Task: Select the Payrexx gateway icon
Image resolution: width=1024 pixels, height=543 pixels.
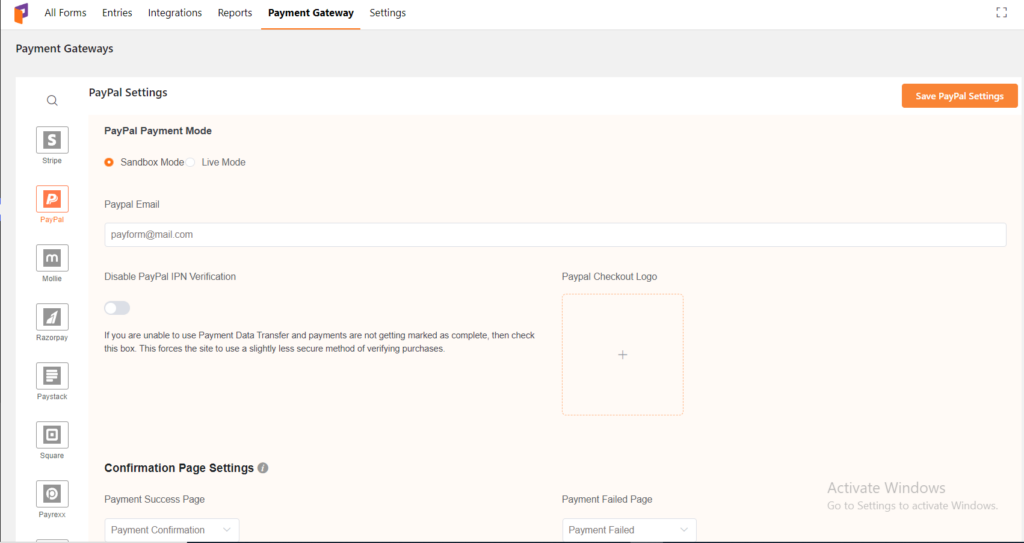Action: [52, 494]
